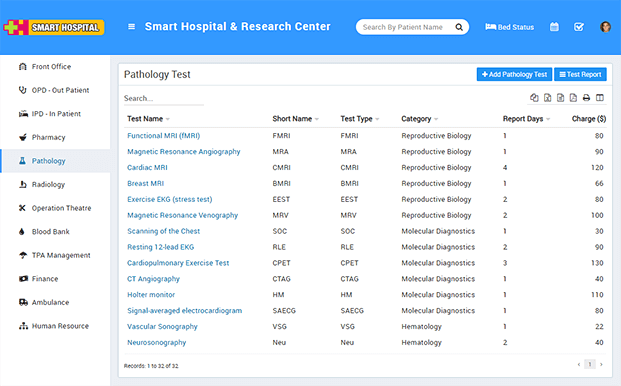Click the OPD stethoscope icon
Screen dimensions: 621x386
pyautogui.click(x=23, y=90)
